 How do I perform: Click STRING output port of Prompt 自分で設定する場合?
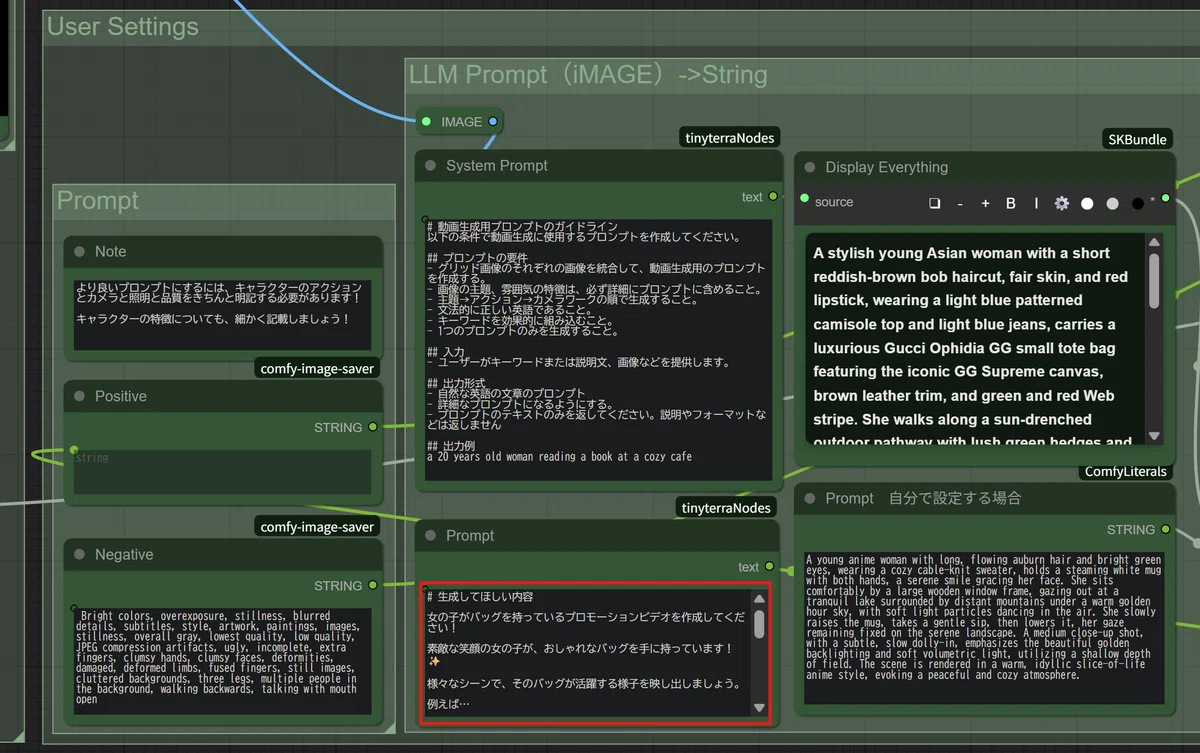pos(1166,530)
